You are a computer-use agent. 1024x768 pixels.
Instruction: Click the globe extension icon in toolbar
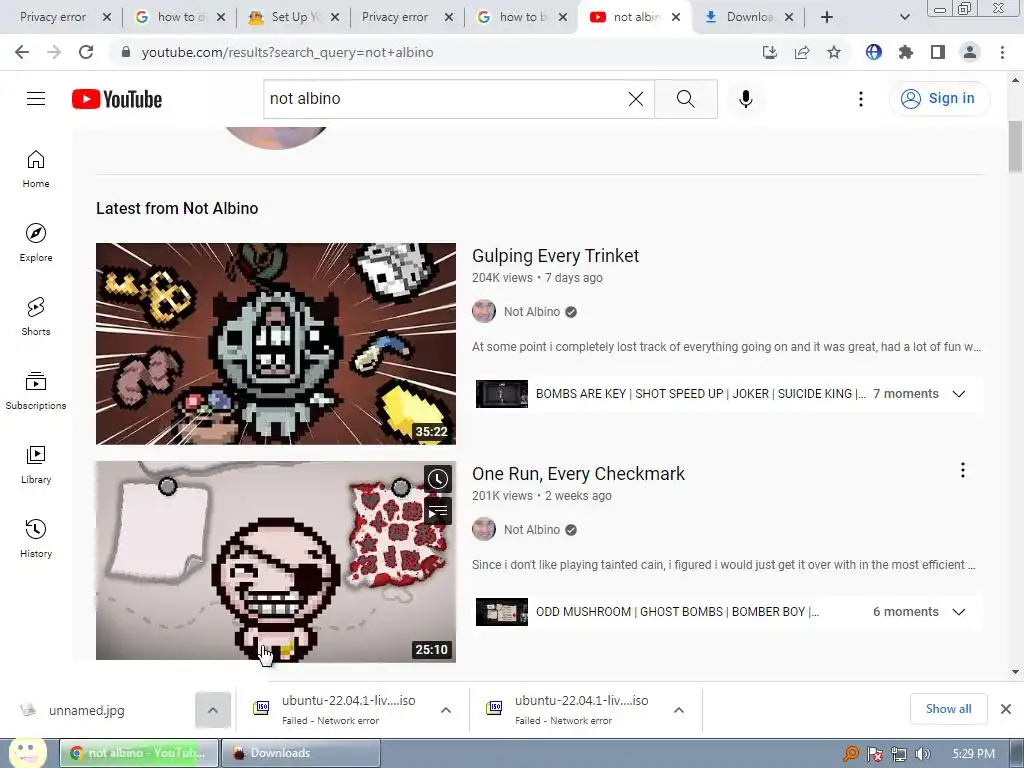coord(874,52)
